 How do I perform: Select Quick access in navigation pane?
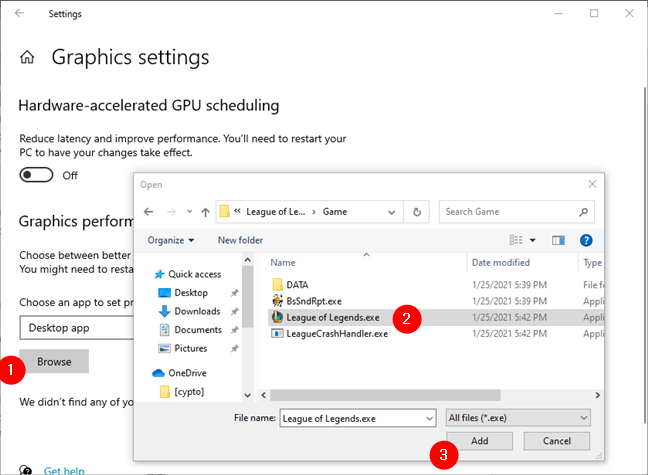coord(188,274)
